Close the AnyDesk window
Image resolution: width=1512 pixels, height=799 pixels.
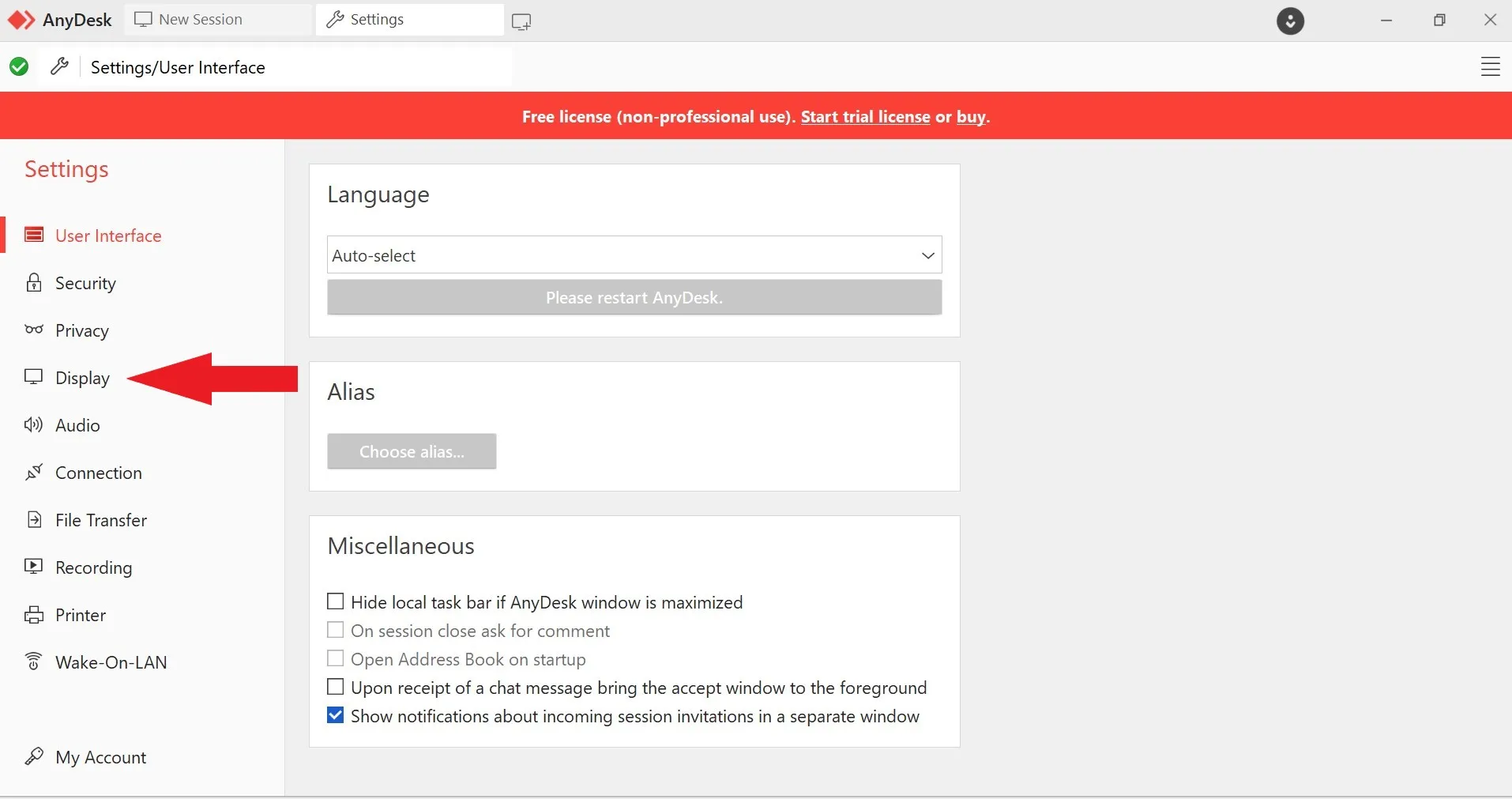[1490, 20]
